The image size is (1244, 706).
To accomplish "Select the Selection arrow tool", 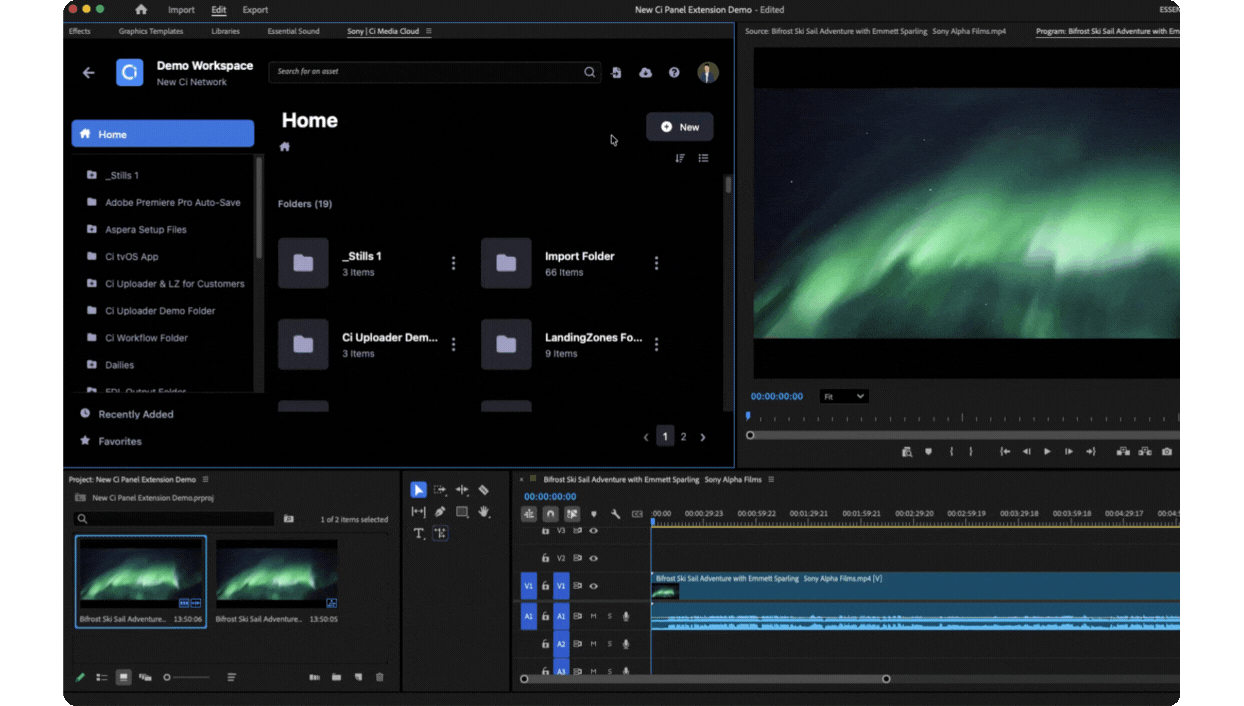I will (x=418, y=490).
